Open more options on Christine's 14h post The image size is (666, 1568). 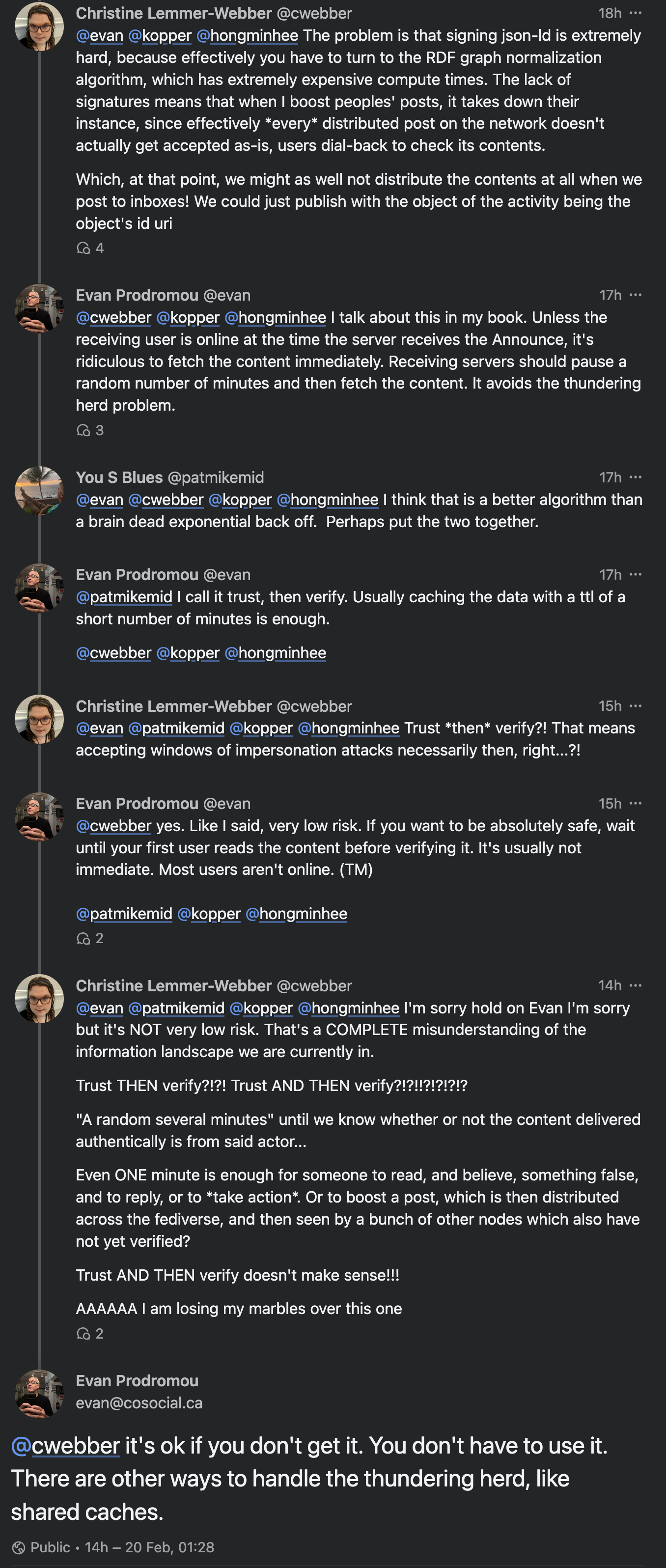pos(636,985)
